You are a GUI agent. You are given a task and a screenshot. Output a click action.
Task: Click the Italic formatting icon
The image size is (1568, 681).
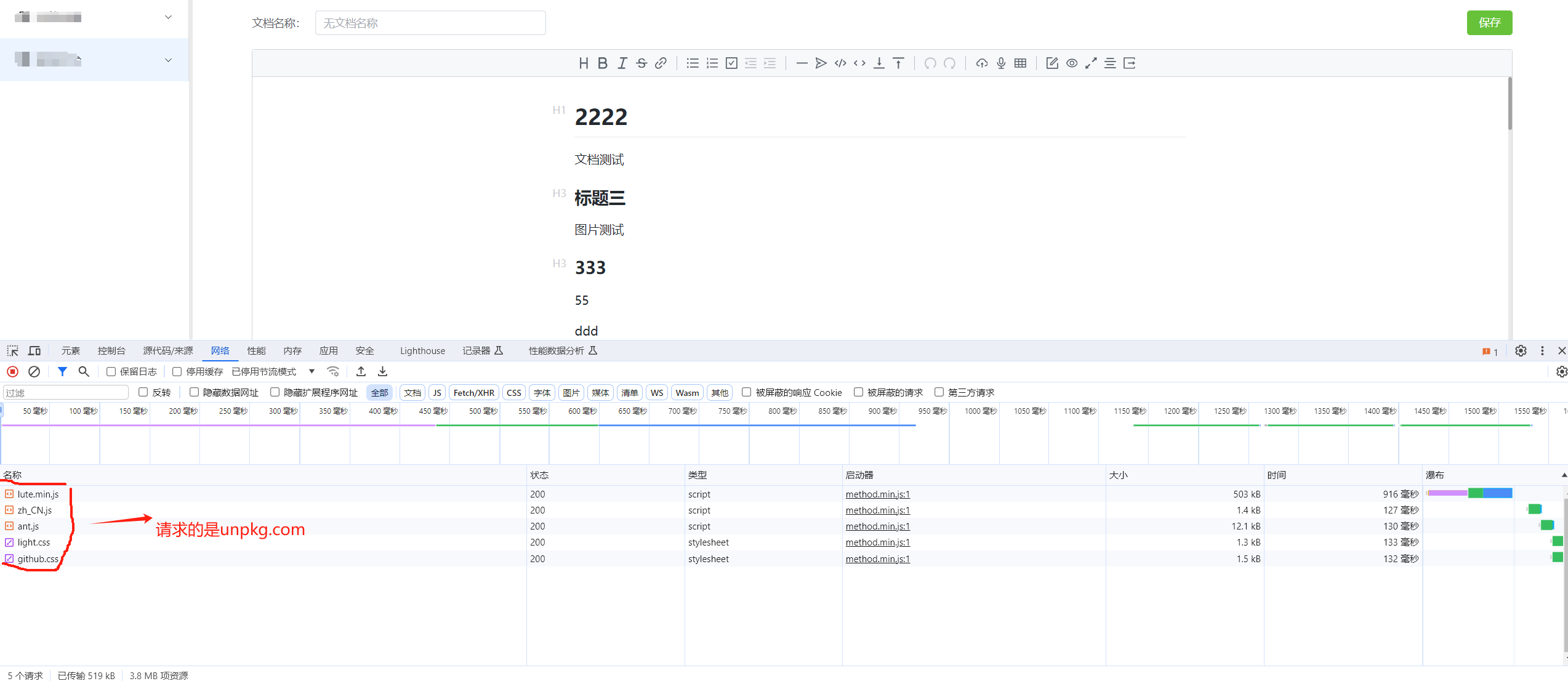tap(622, 63)
